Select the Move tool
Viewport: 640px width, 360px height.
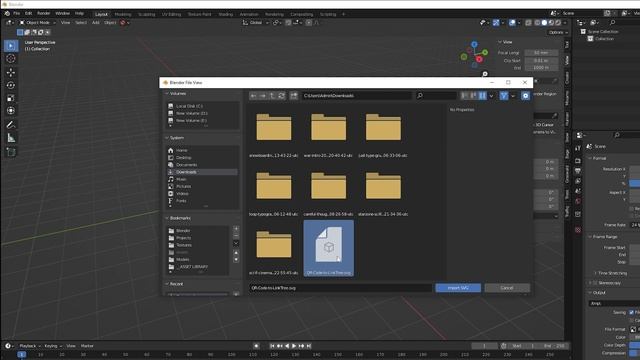(11, 72)
